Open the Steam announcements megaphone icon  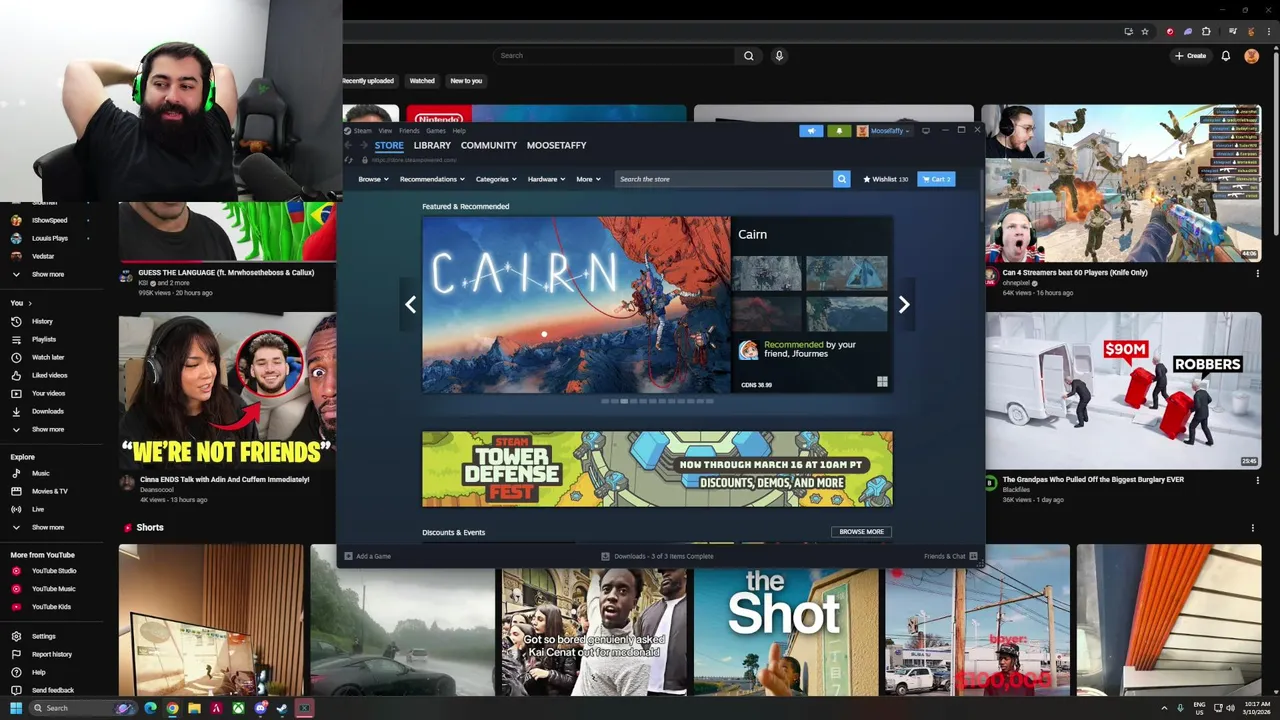(x=811, y=131)
